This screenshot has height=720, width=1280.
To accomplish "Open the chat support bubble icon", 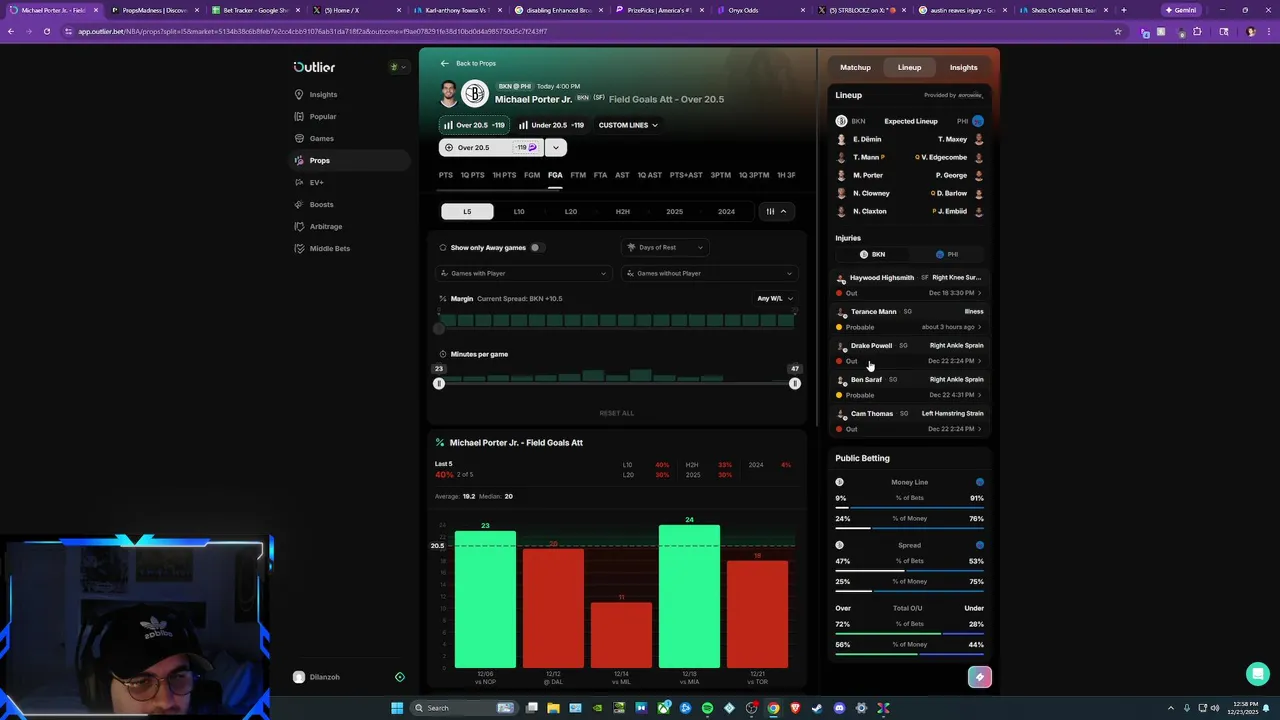I will tap(1258, 674).
